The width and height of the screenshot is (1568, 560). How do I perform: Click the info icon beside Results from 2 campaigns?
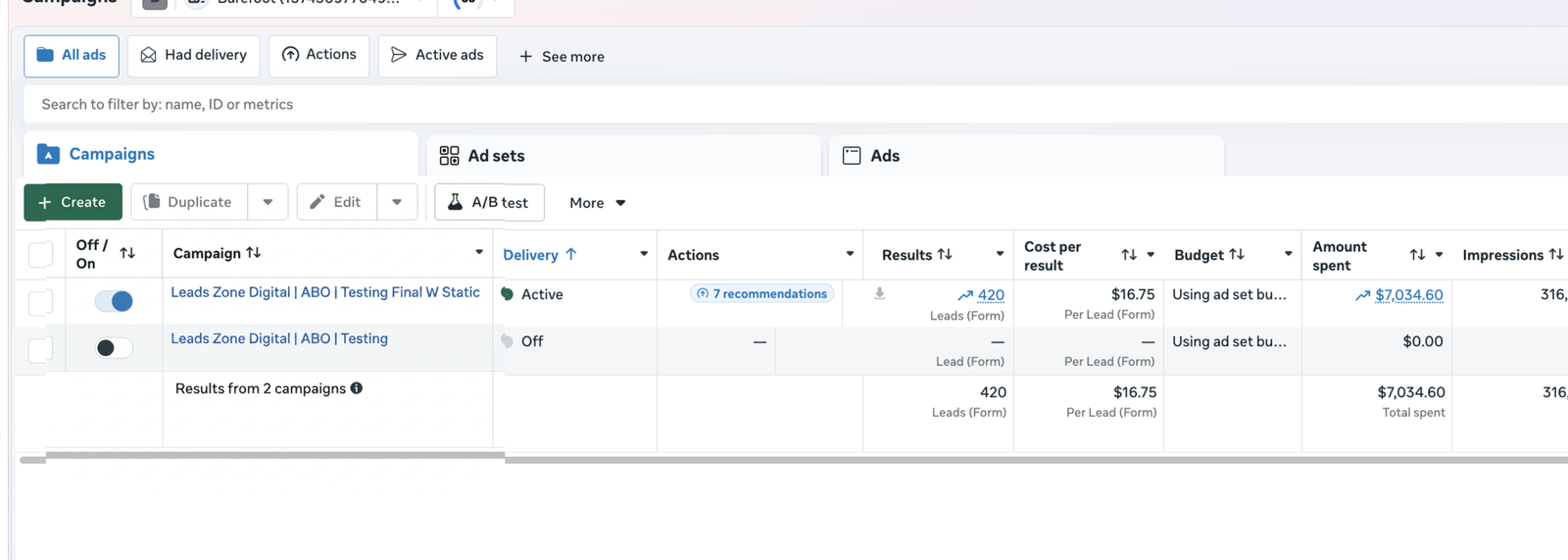tap(357, 388)
